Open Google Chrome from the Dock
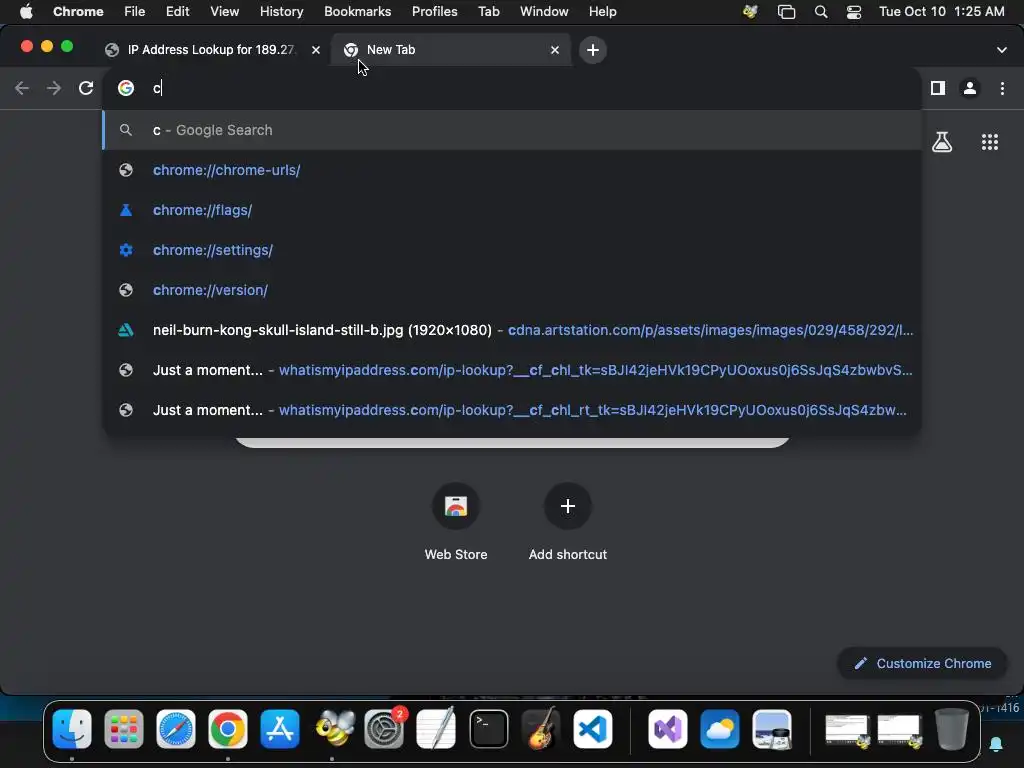The height and width of the screenshot is (768, 1024). click(227, 729)
